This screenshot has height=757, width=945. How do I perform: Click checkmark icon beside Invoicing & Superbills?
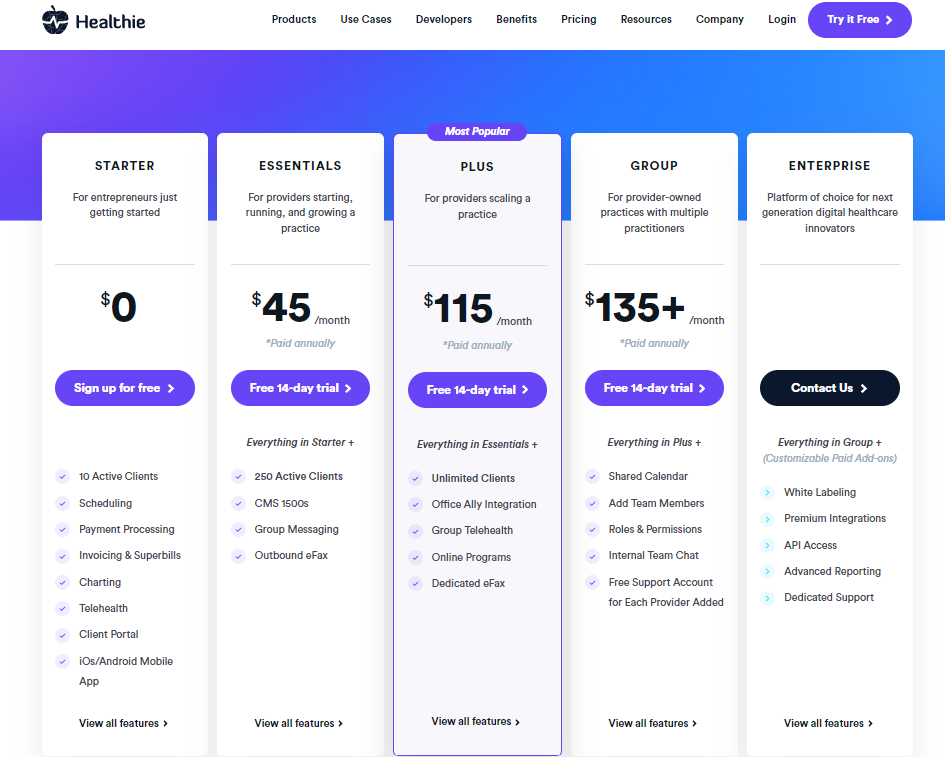click(x=62, y=556)
